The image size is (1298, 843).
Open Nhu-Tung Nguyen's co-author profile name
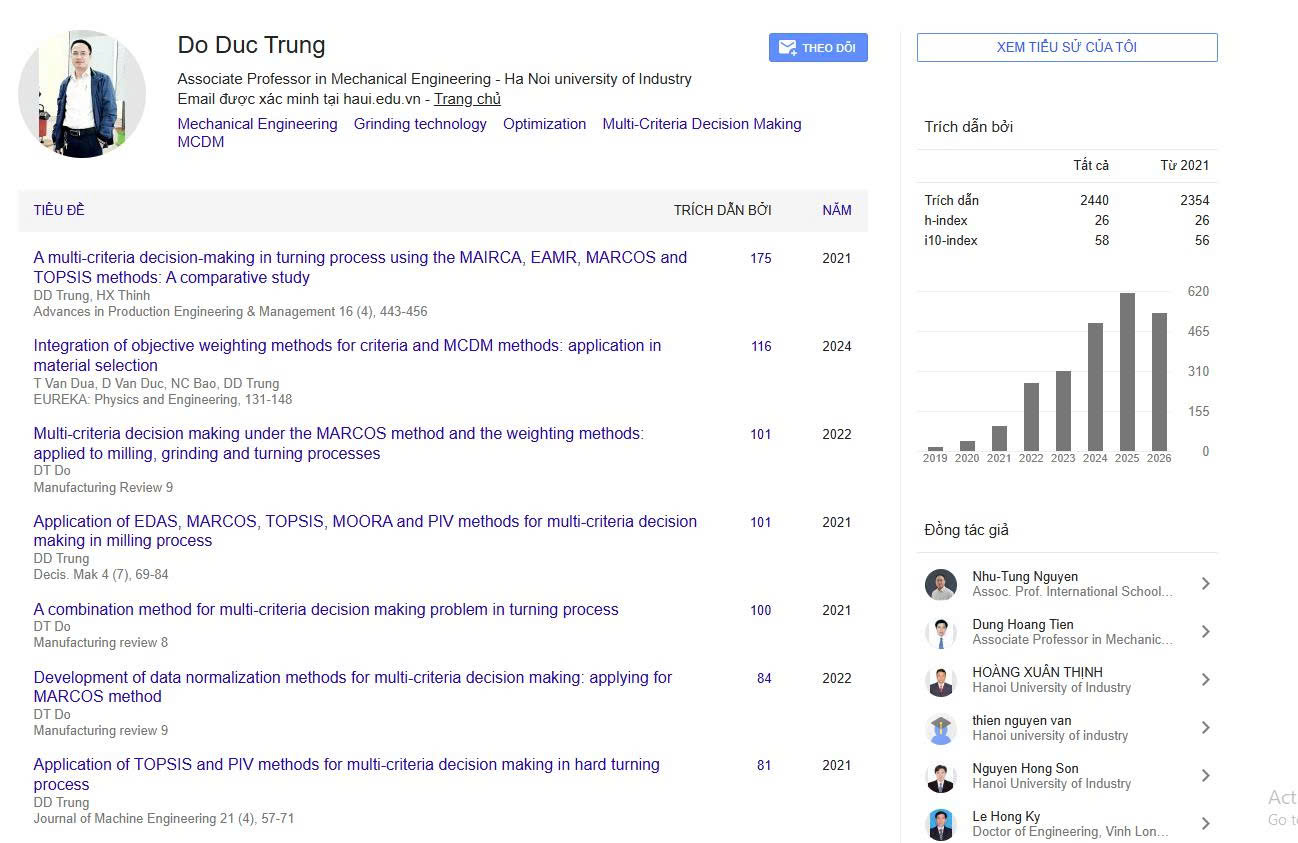[1025, 576]
